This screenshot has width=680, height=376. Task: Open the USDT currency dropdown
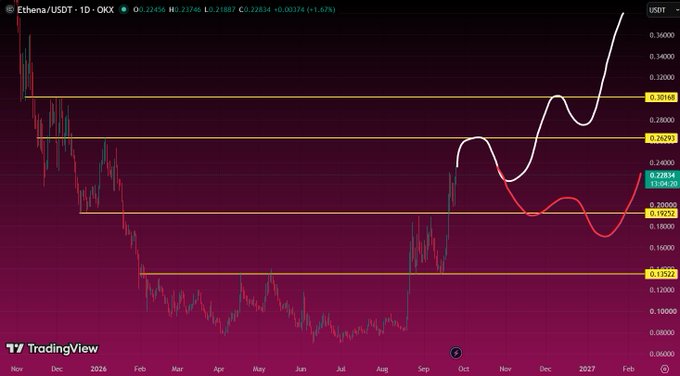click(663, 10)
